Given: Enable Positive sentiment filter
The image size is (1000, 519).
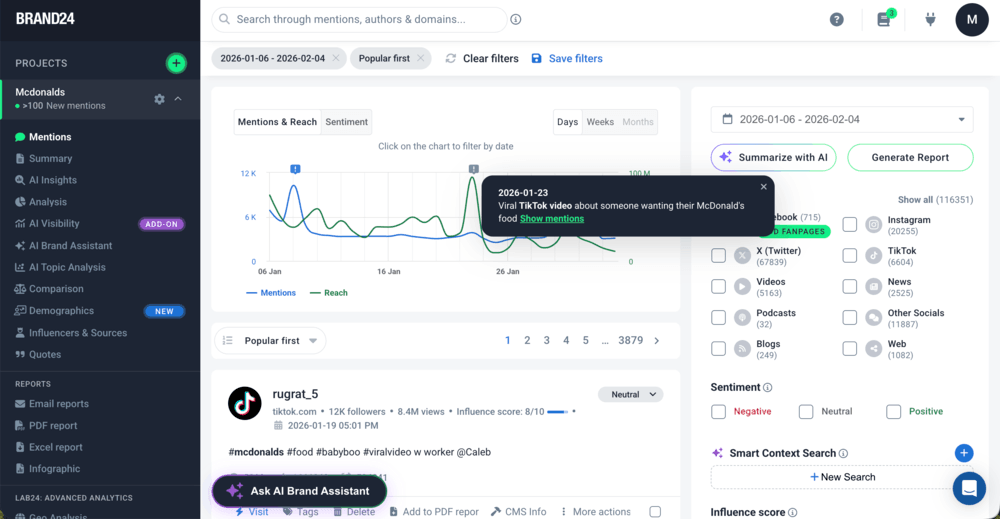Looking at the screenshot, I should (x=893, y=412).
